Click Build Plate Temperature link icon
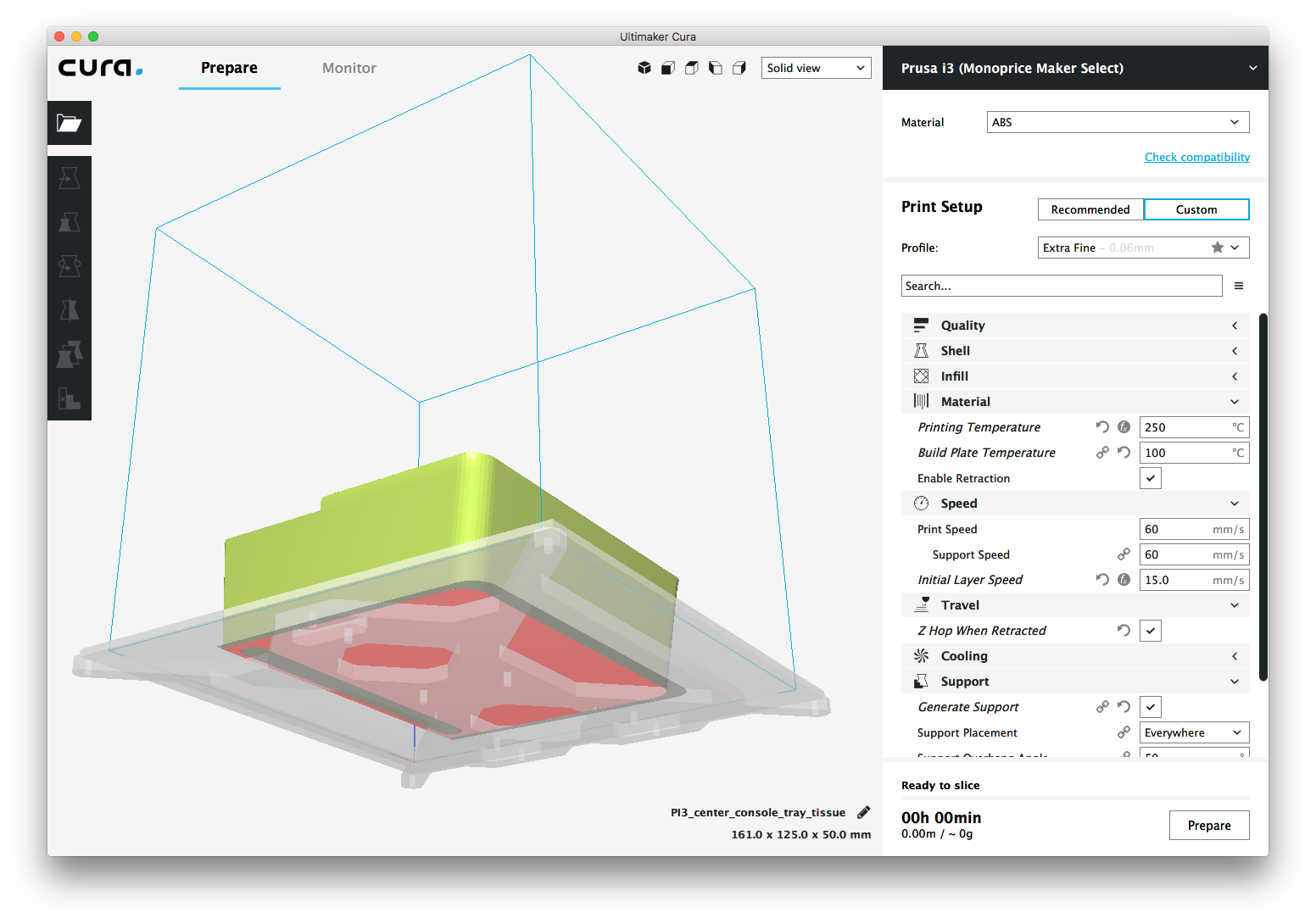The image size is (1316, 924). [x=1102, y=453]
